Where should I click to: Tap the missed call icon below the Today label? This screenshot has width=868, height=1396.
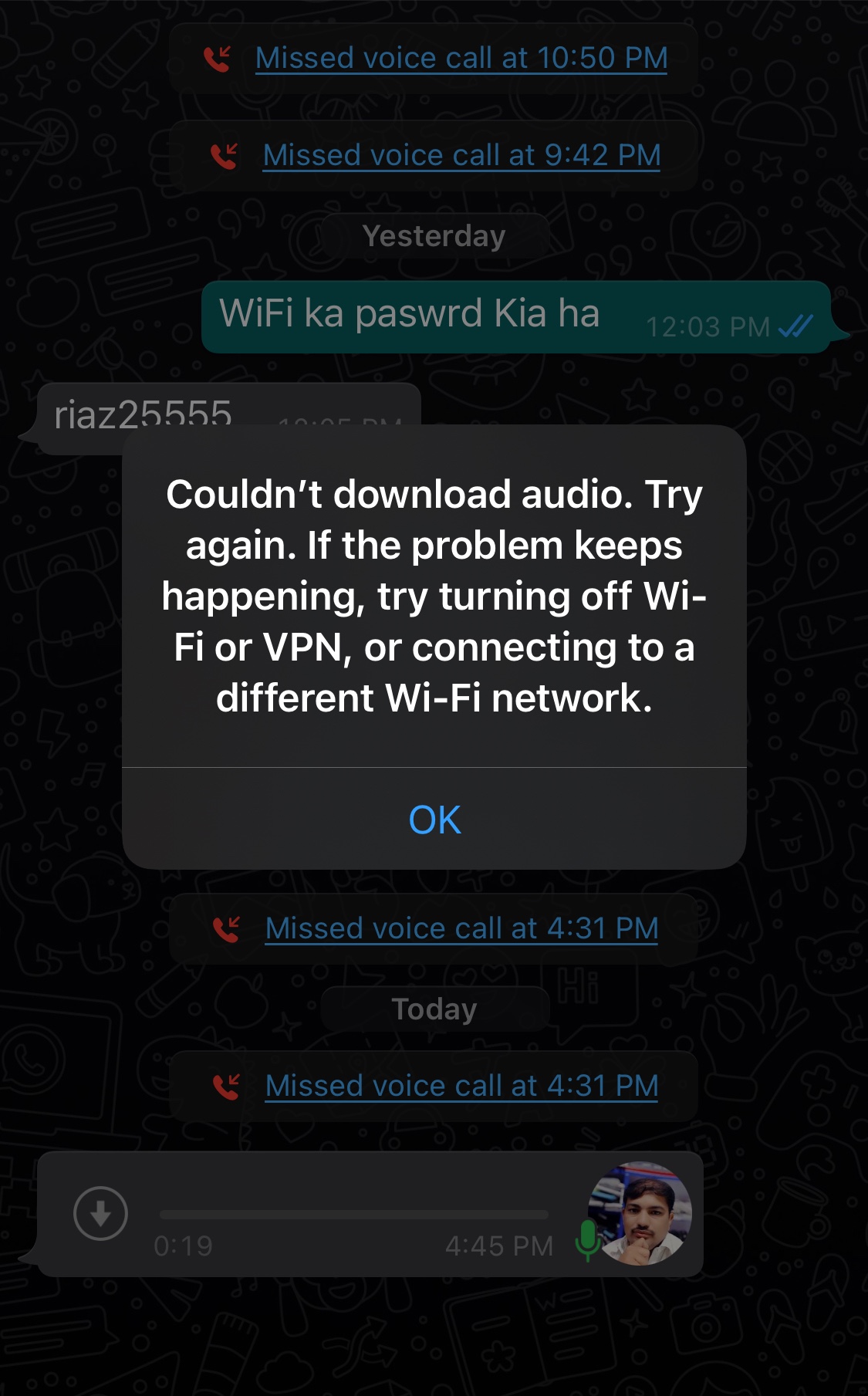(x=226, y=1087)
